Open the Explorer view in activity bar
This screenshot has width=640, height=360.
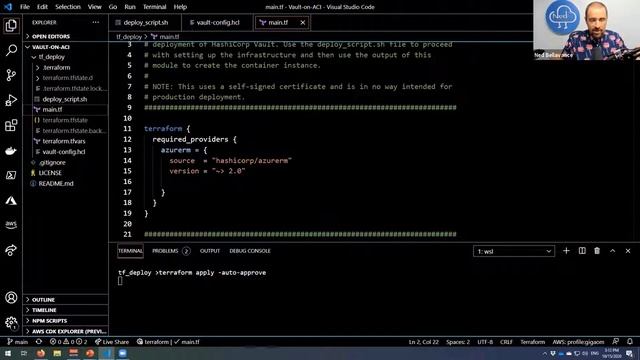pos(11,26)
